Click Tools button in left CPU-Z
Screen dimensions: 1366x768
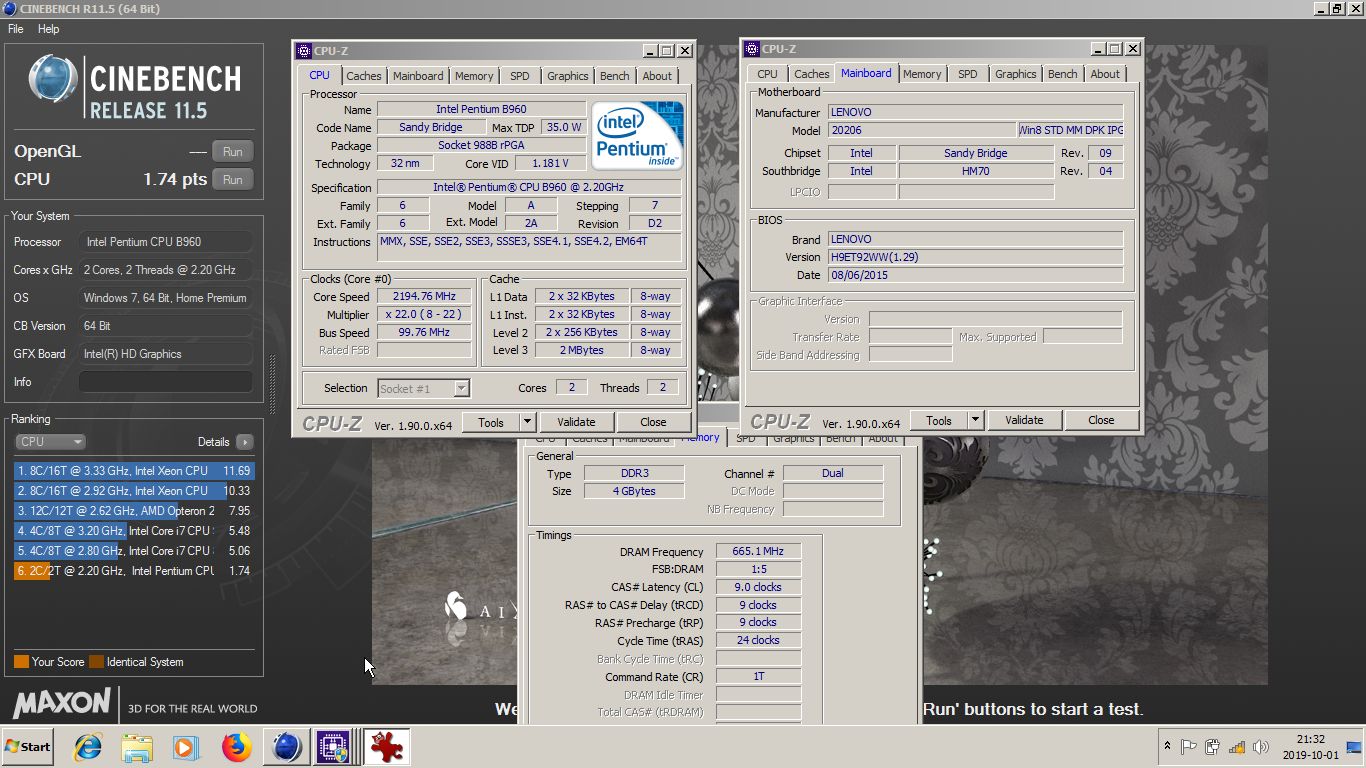[491, 423]
